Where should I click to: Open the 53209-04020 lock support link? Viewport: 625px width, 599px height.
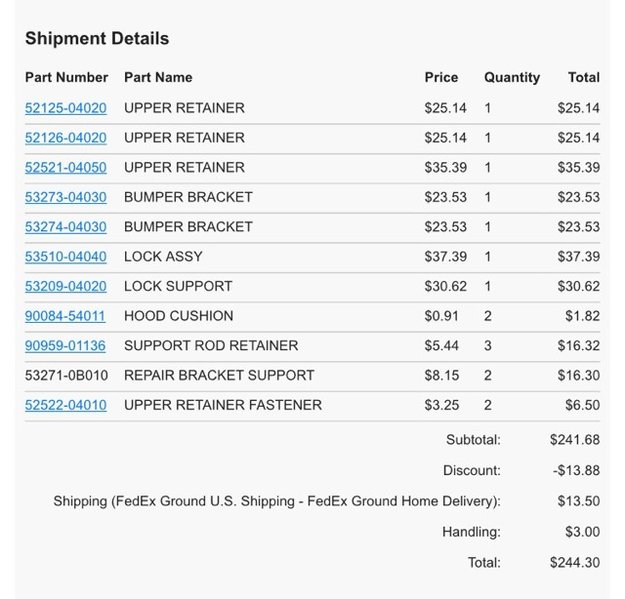click(66, 286)
